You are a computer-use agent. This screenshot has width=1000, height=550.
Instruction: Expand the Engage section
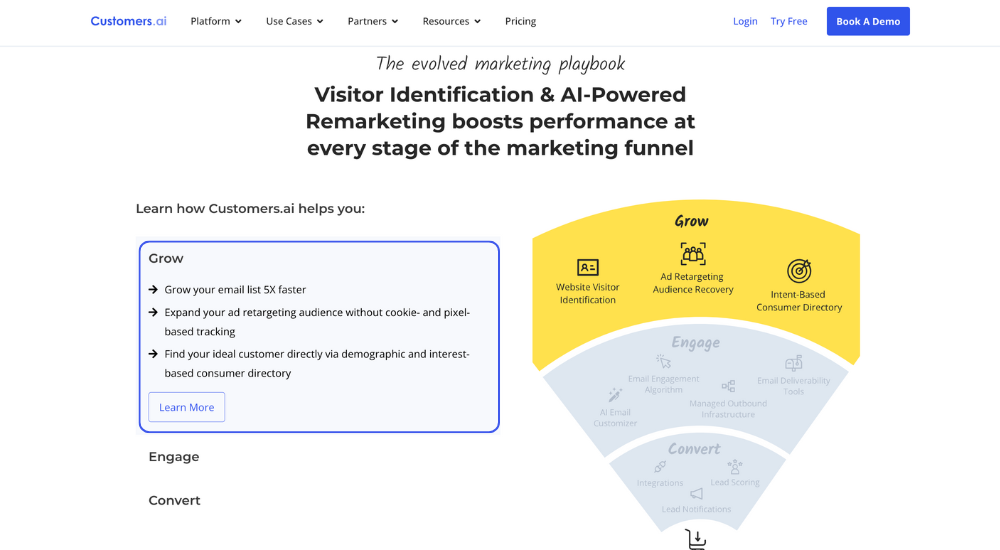click(x=174, y=457)
